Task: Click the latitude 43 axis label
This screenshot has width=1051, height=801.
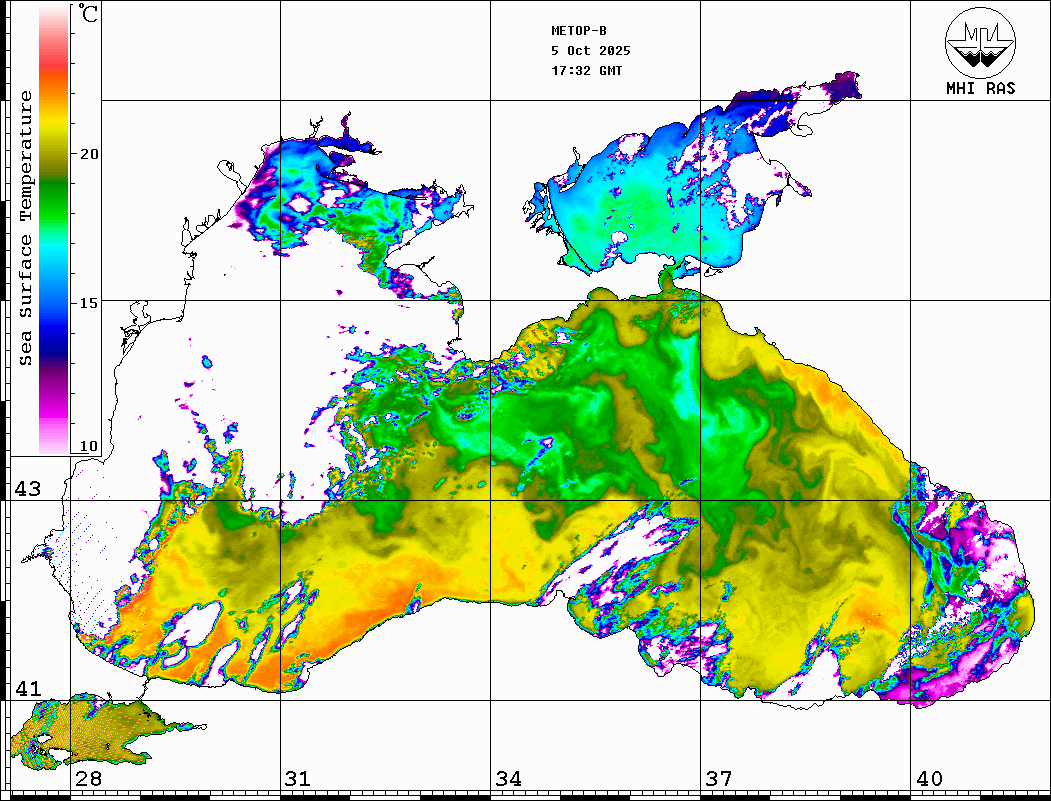Action: click(27, 489)
